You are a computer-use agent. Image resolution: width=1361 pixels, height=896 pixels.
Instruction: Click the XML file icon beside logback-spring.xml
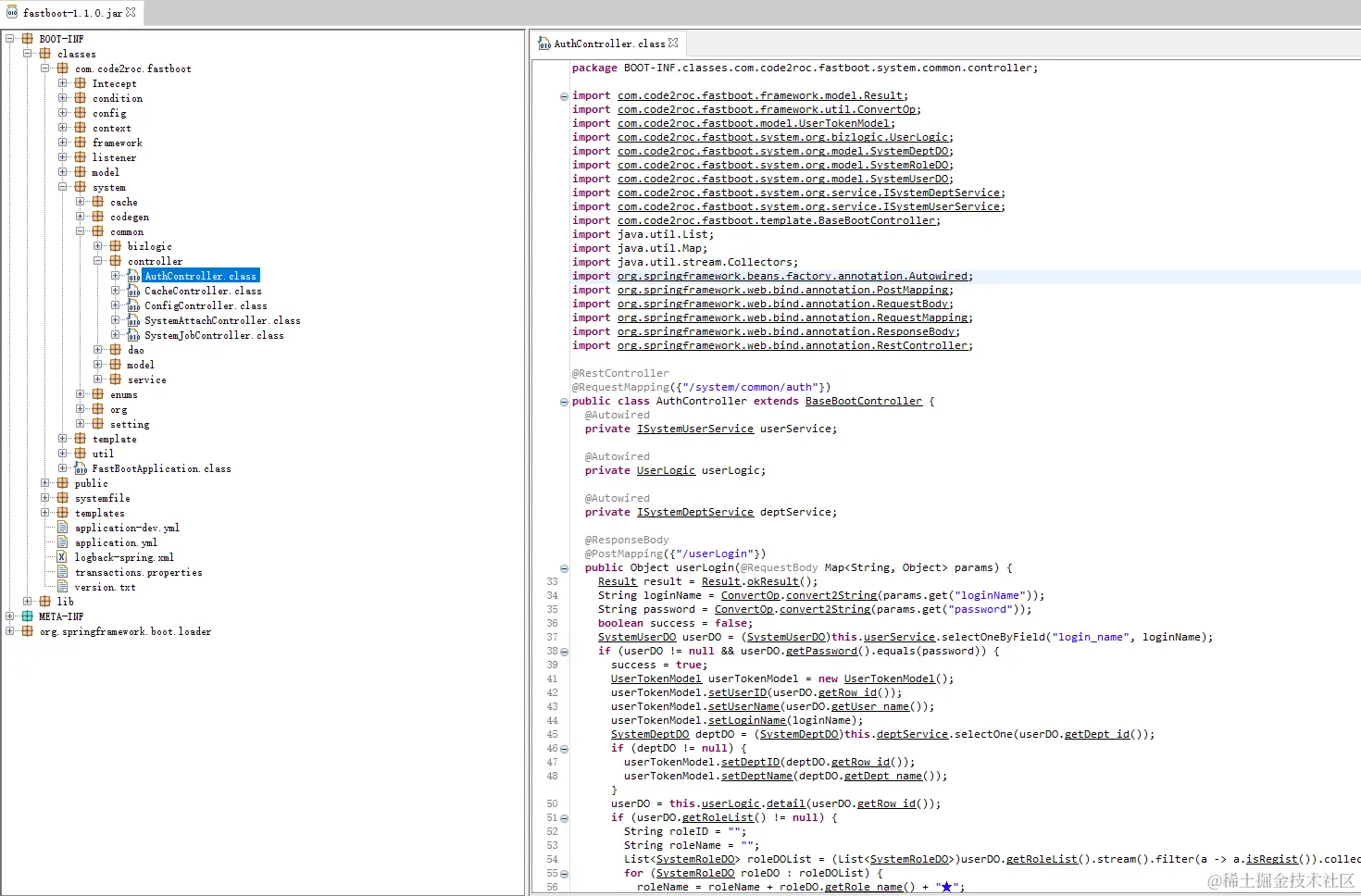tap(63, 557)
